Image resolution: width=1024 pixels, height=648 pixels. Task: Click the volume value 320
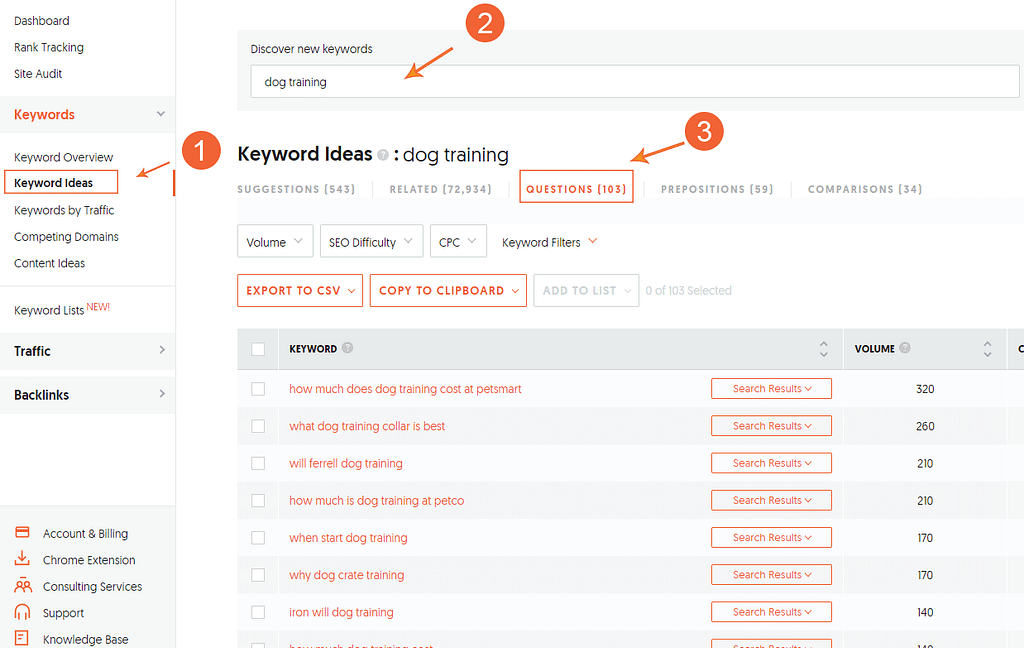[925, 389]
